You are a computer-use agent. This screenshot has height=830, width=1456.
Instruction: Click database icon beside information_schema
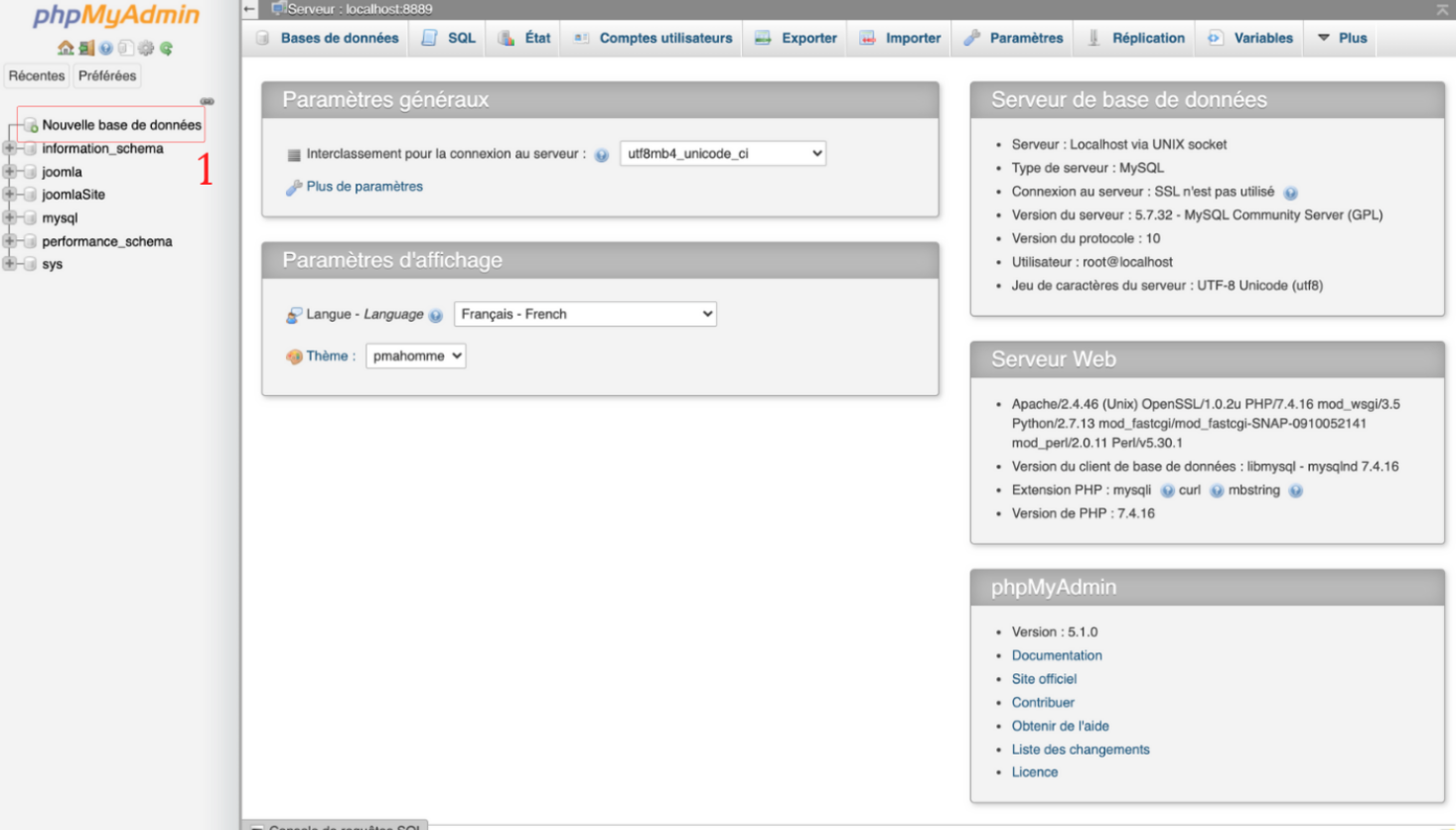tap(30, 149)
